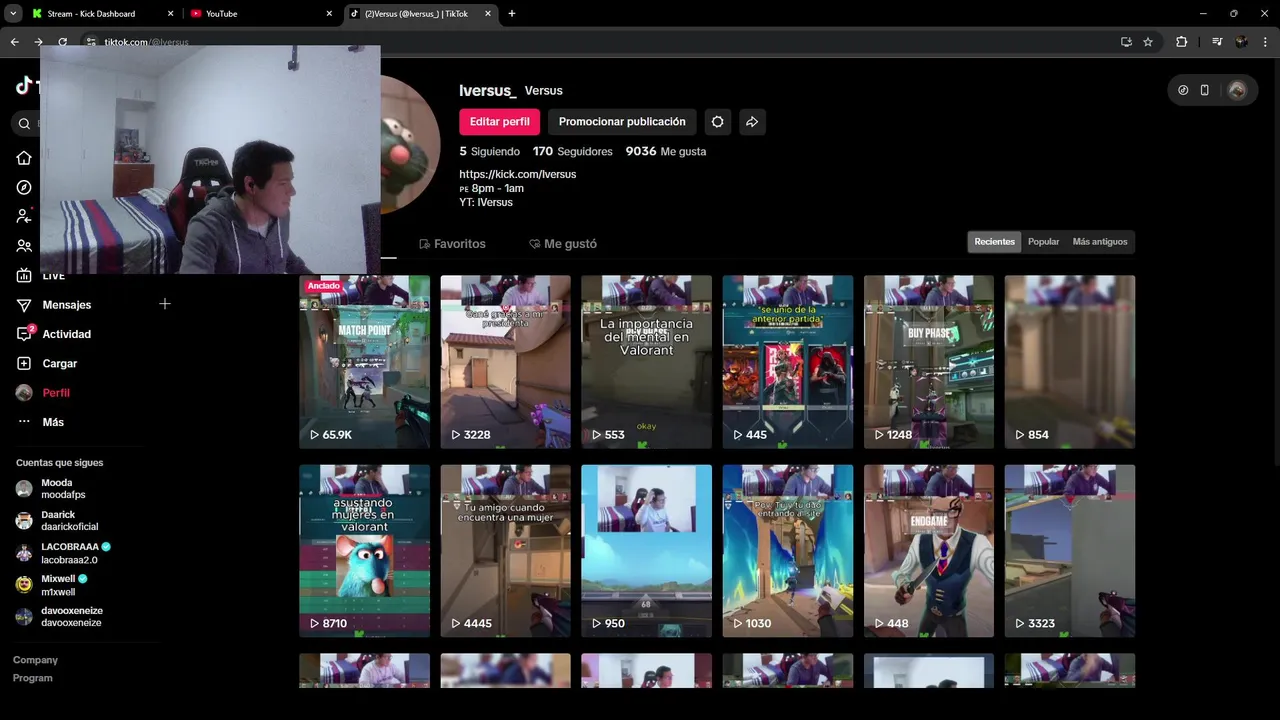Sort videos by Más antiguos

pos(1100,242)
